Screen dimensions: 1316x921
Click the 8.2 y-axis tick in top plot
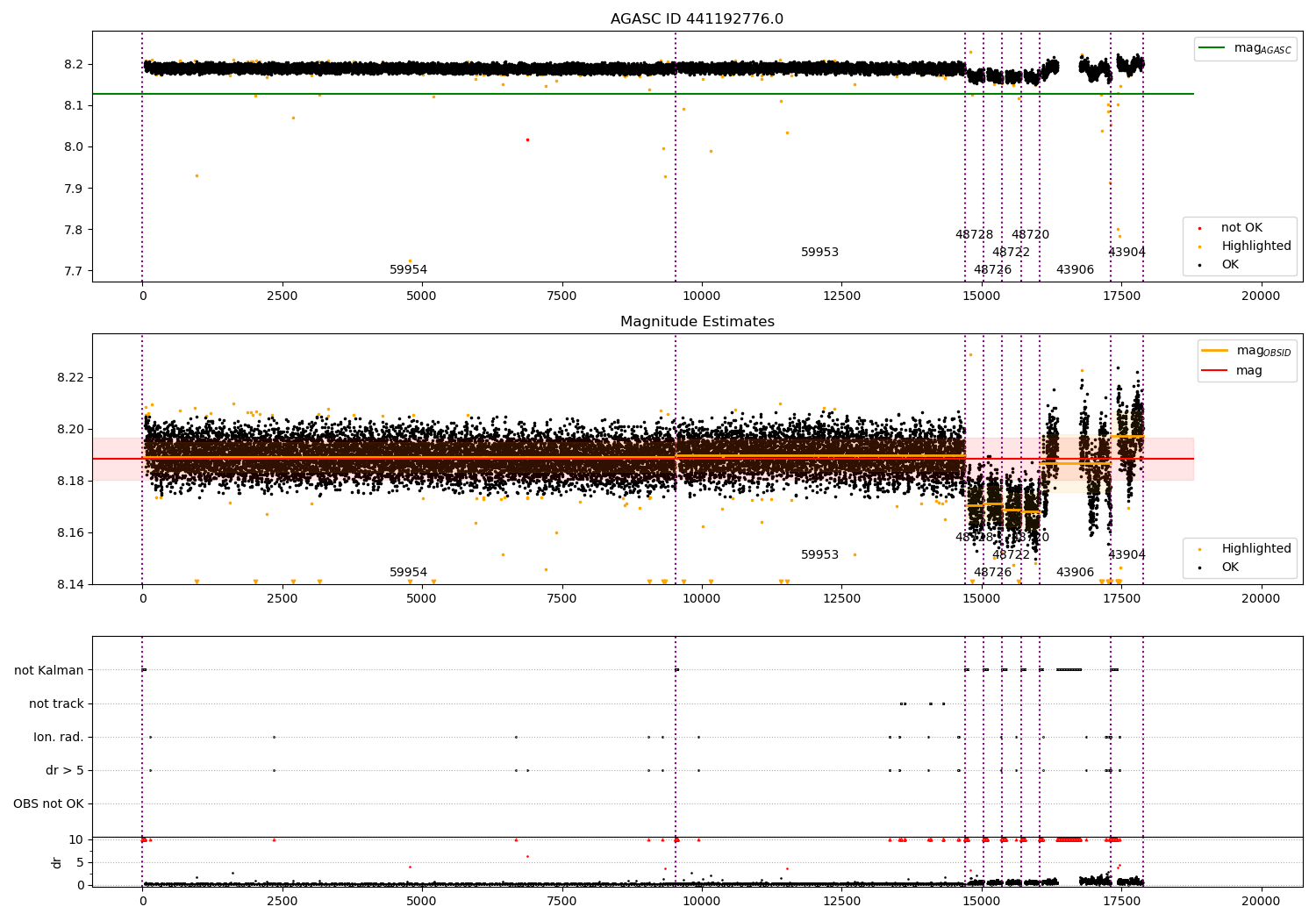coord(74,65)
